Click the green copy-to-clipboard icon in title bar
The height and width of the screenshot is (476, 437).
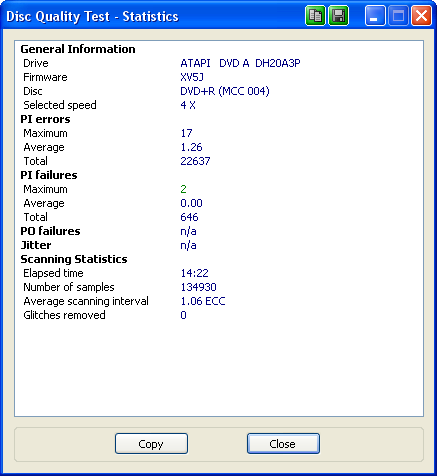[x=315, y=16]
